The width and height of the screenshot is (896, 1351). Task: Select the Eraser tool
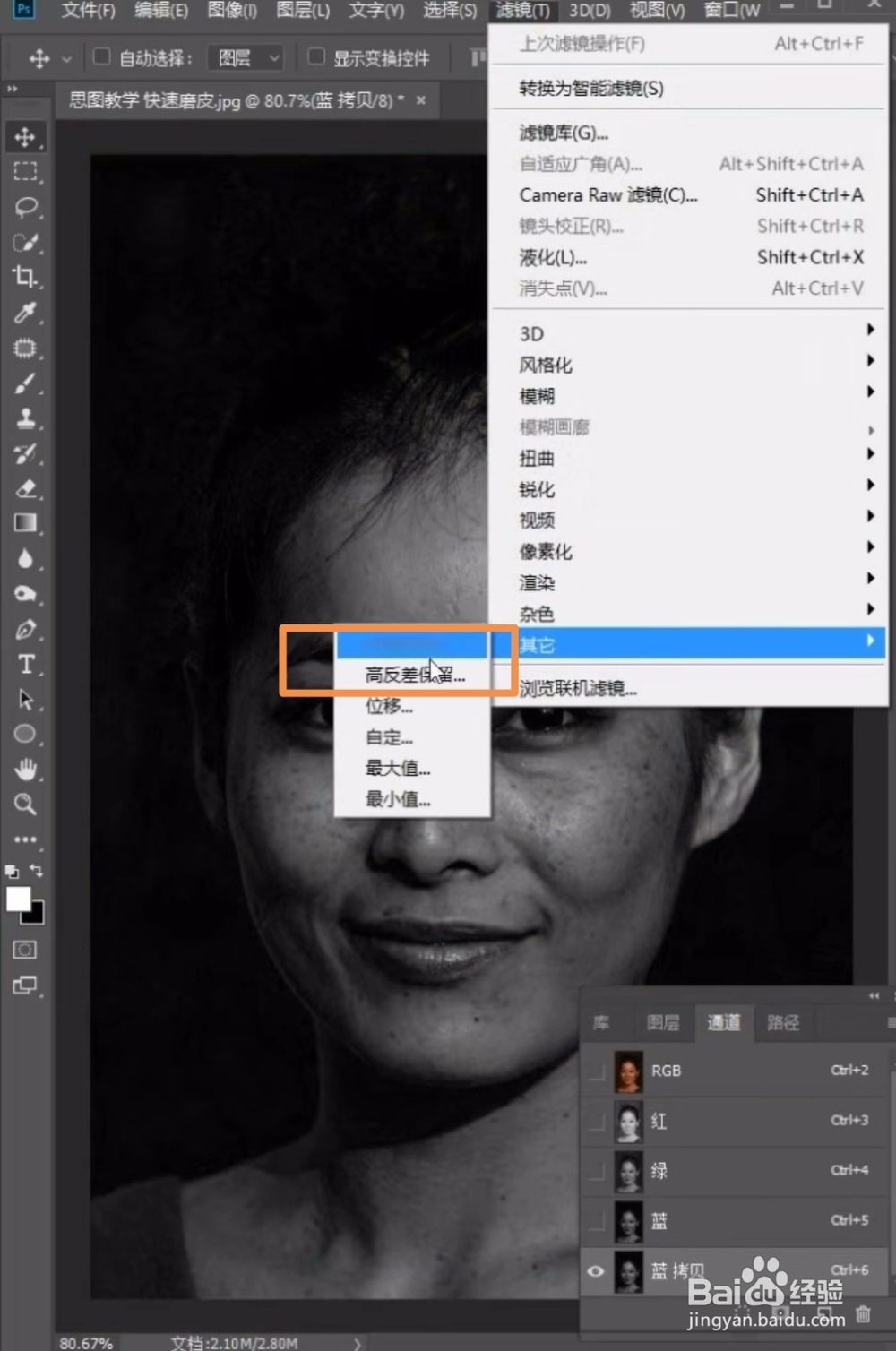coord(25,488)
